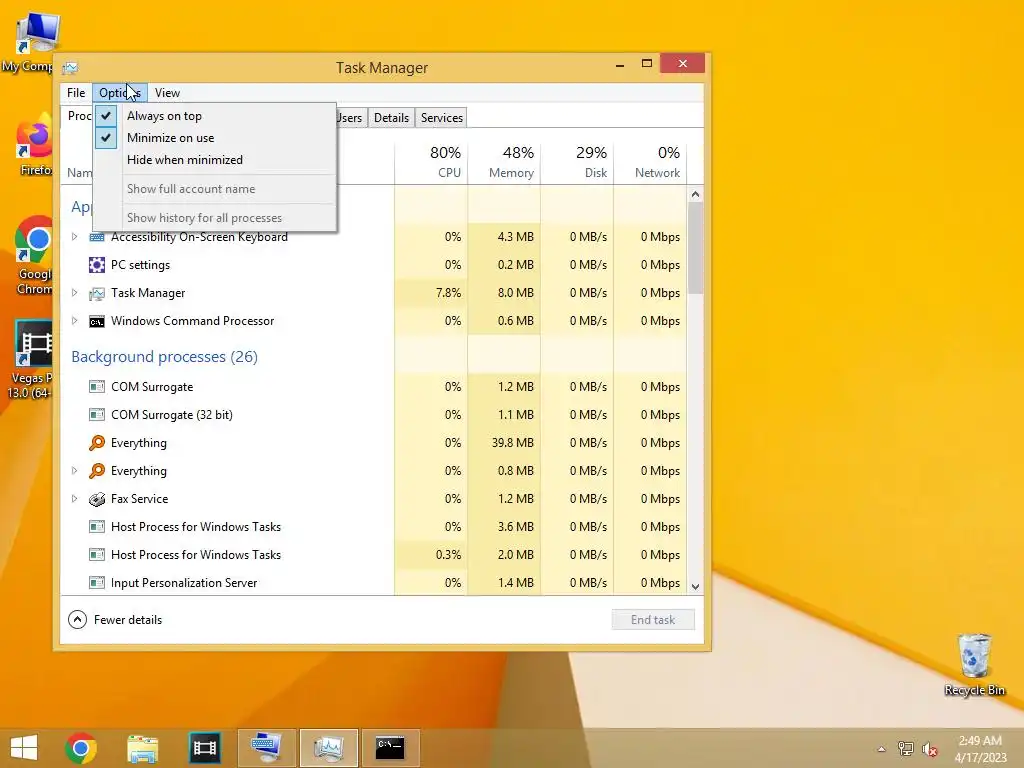Uncheck Always on top option

tap(216, 116)
